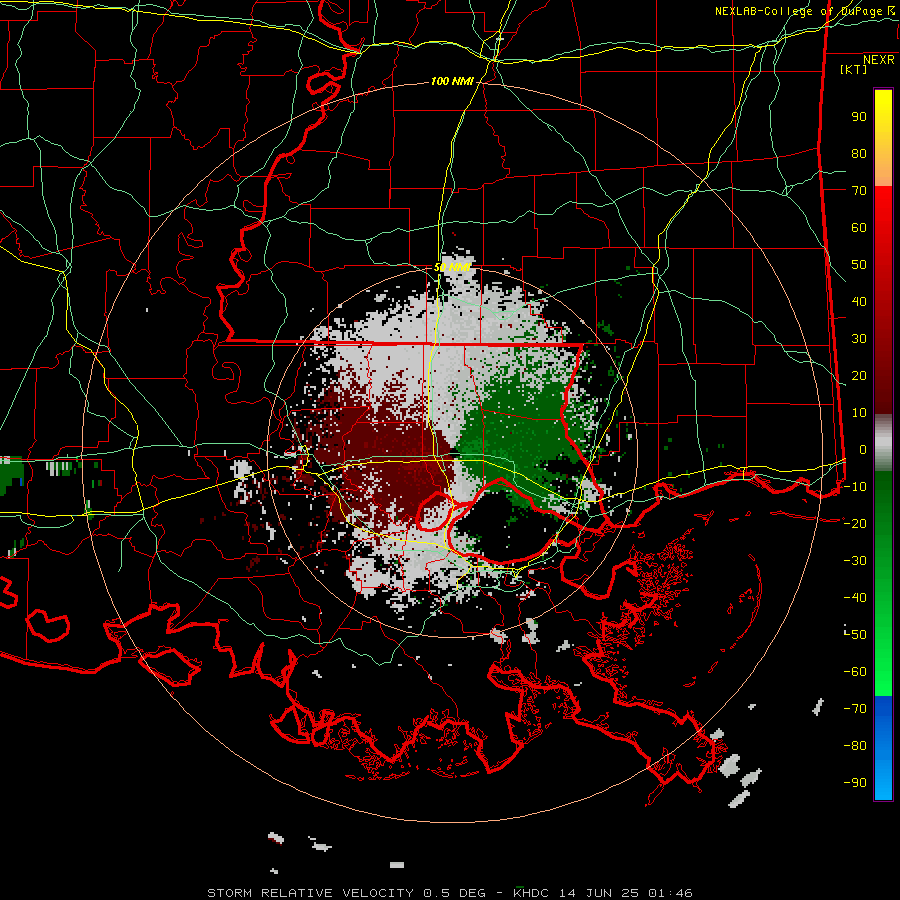Image resolution: width=900 pixels, height=900 pixels.
Task: Click the positive 40 value on velocity scale
Action: pos(859,302)
